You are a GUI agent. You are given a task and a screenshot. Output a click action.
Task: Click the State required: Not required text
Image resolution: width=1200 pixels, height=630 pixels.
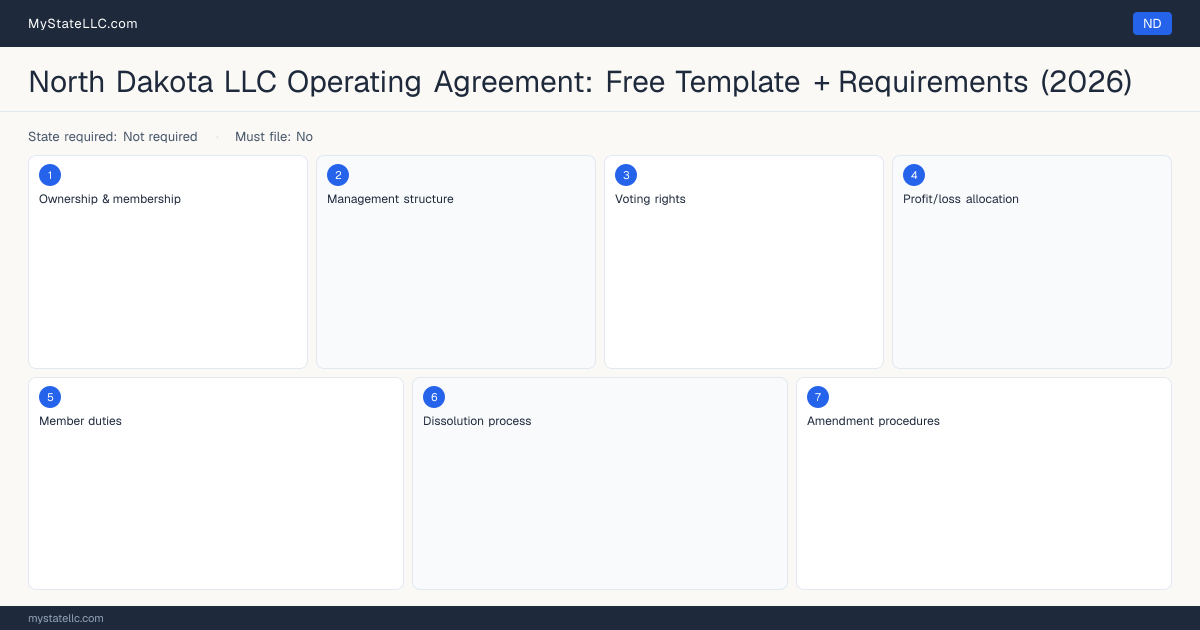click(x=113, y=137)
